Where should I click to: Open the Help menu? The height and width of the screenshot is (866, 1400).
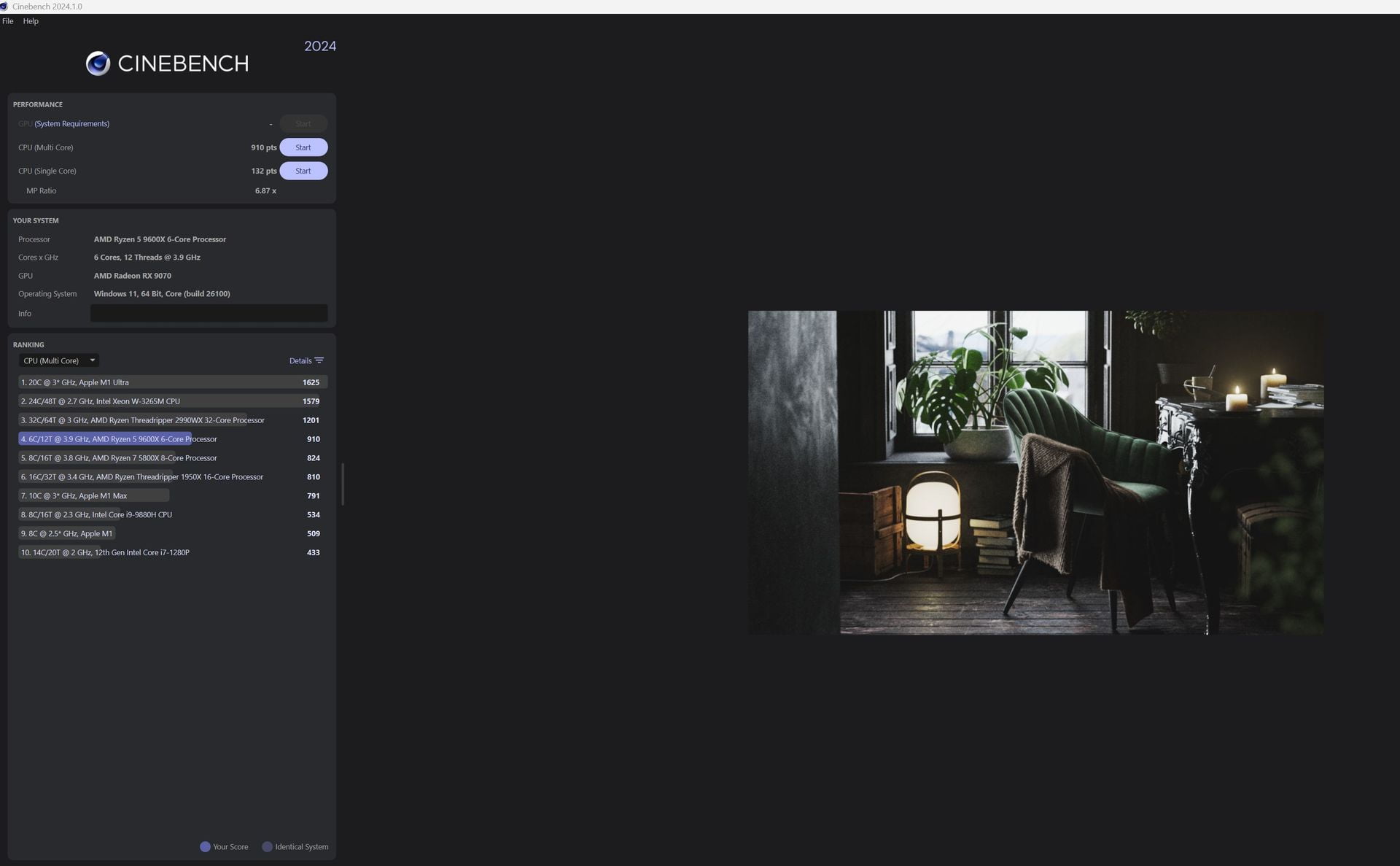coord(31,21)
